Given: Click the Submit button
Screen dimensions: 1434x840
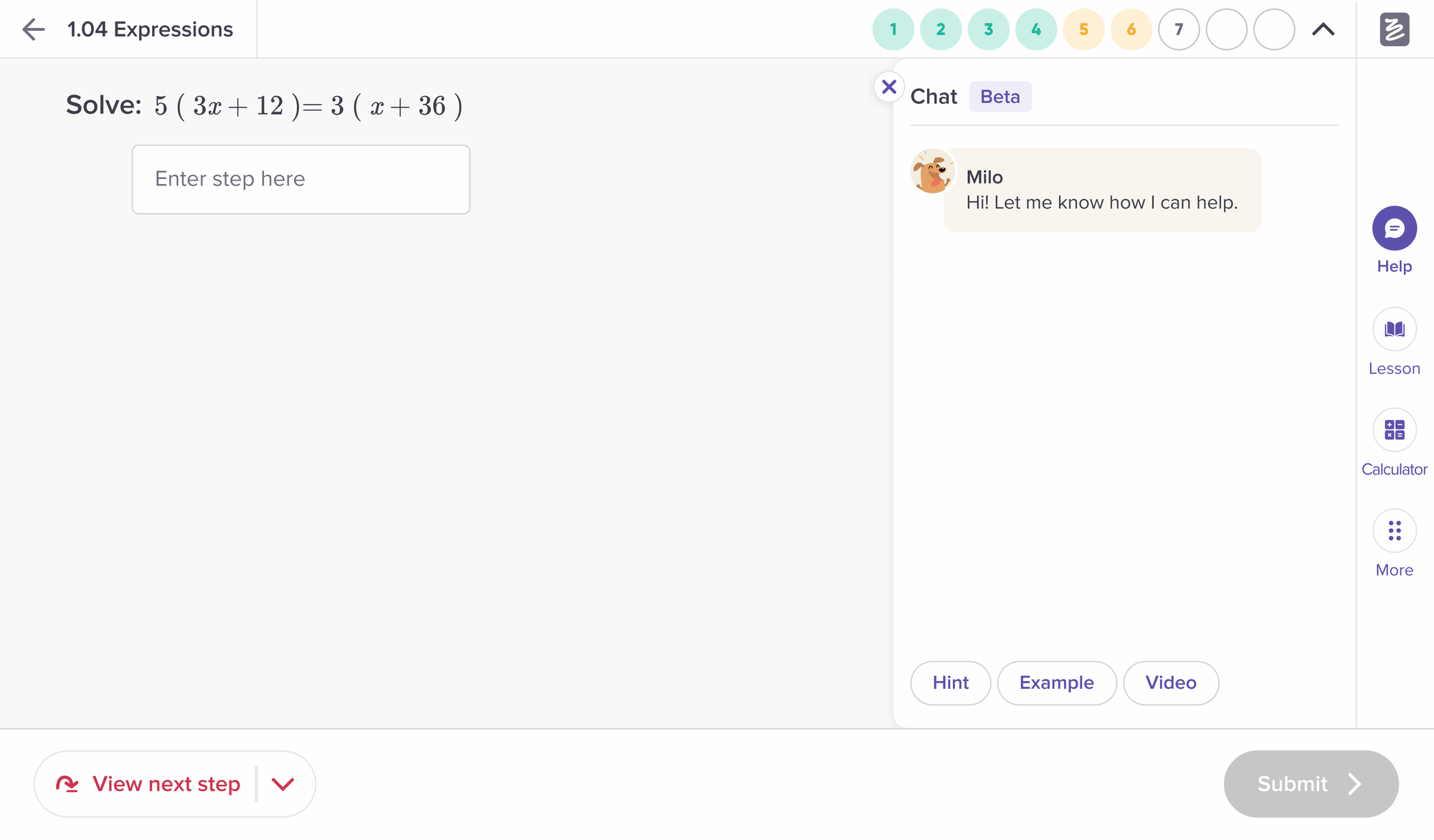Looking at the screenshot, I should (x=1310, y=784).
